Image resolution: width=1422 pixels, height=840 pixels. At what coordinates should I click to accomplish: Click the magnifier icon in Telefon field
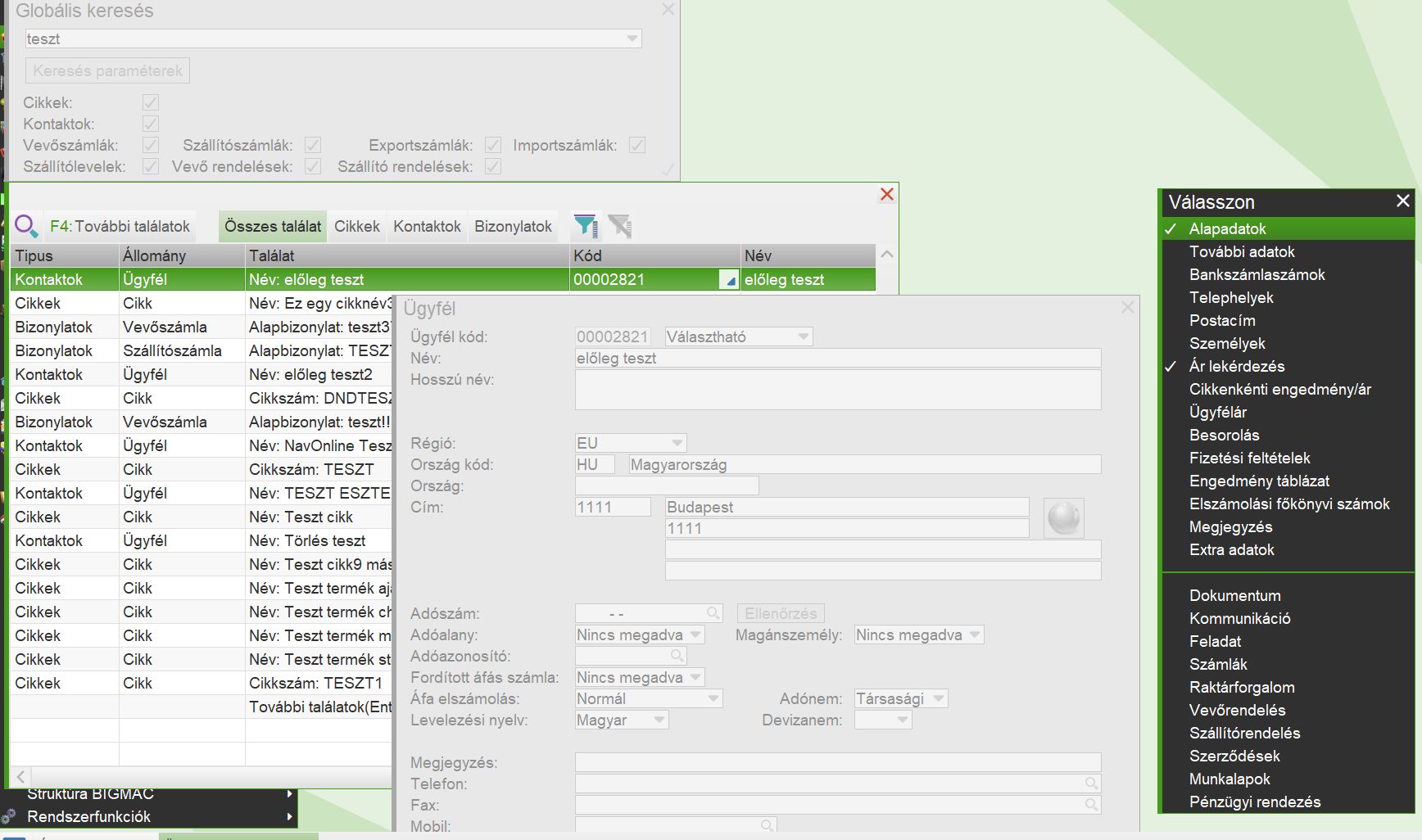pyautogui.click(x=1091, y=784)
